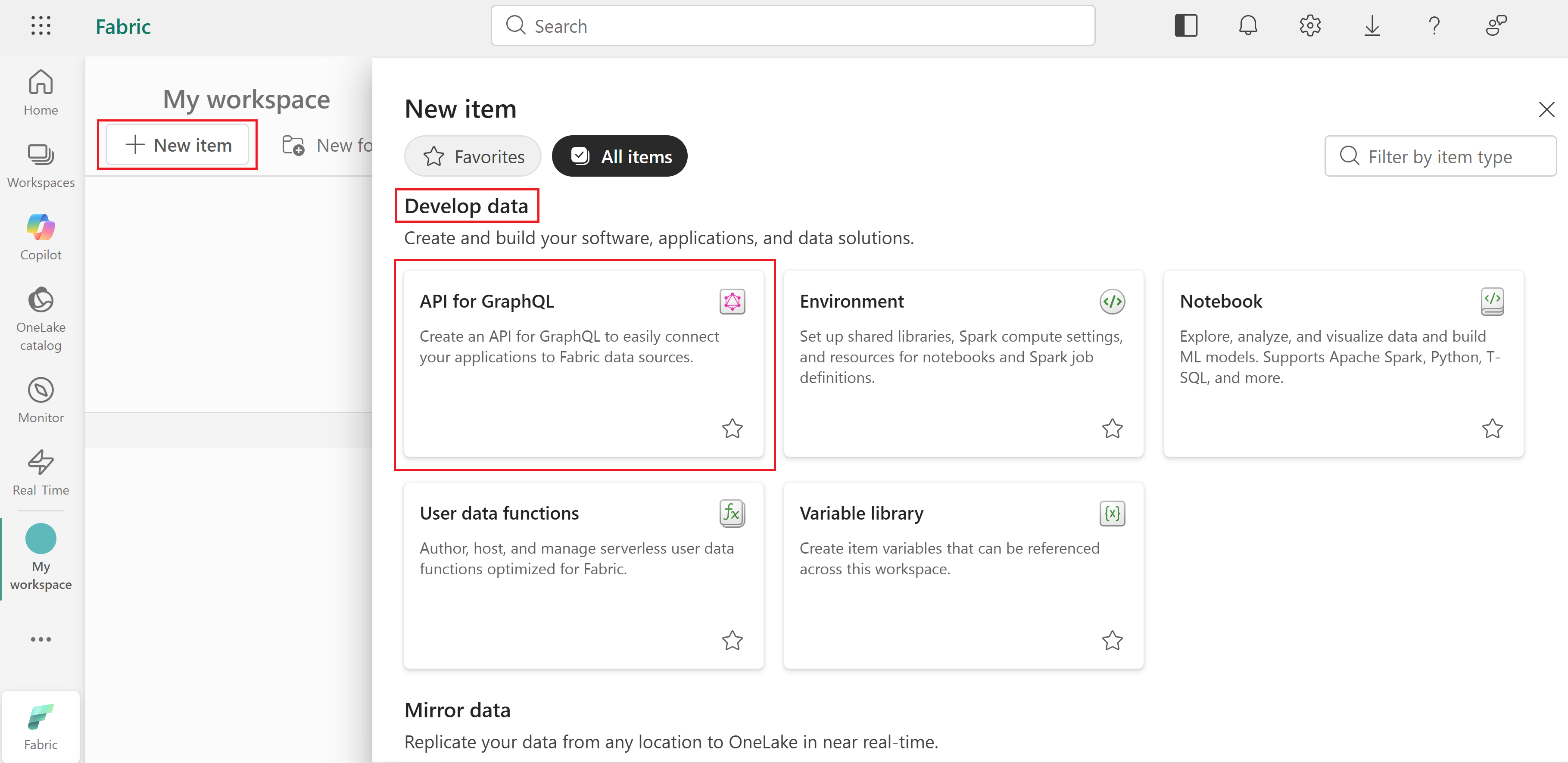This screenshot has height=763, width=1568.
Task: Open the feedback people icon
Action: (x=1496, y=25)
